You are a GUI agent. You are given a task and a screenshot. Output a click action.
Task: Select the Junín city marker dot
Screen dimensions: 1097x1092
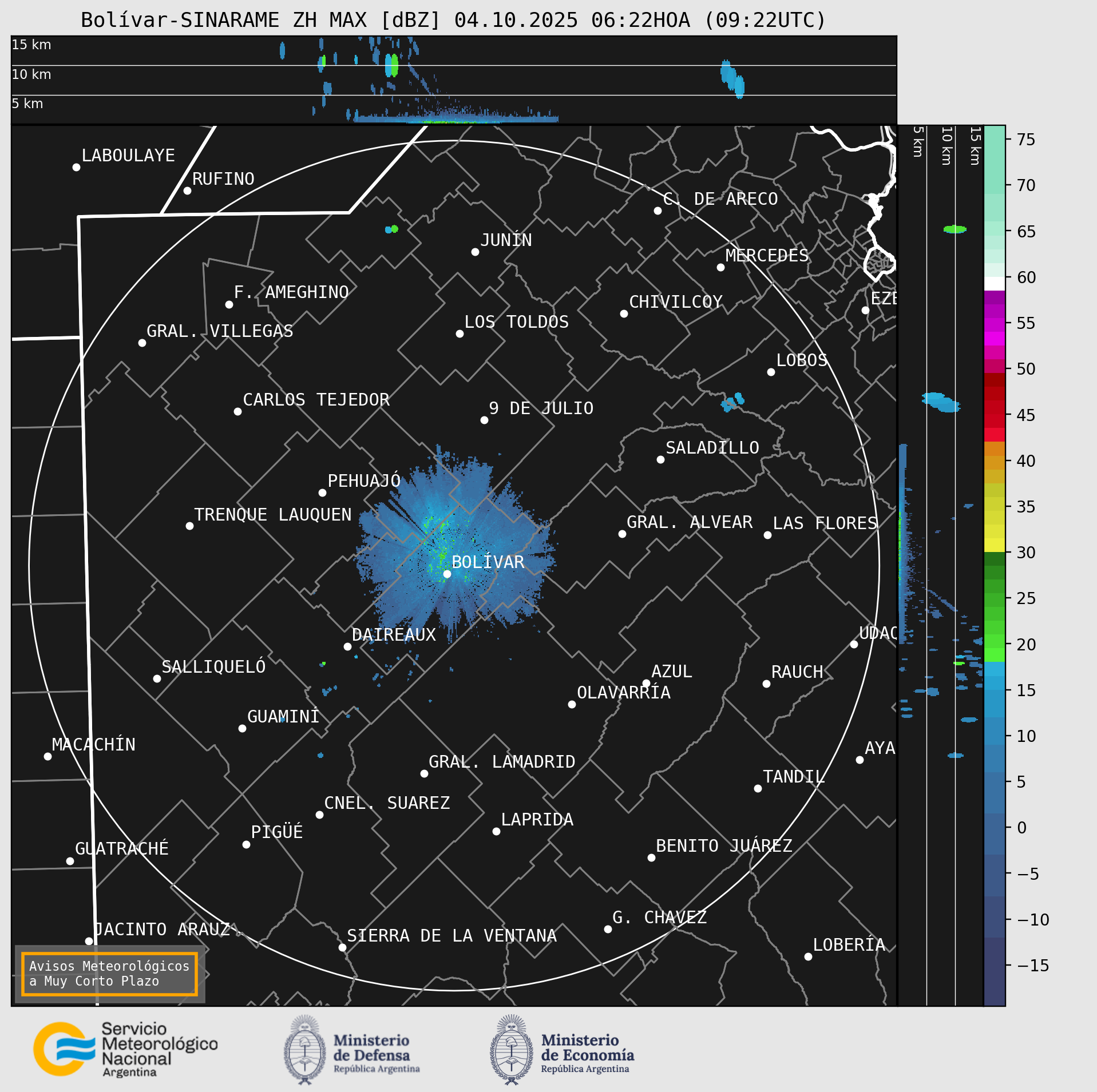point(475,252)
